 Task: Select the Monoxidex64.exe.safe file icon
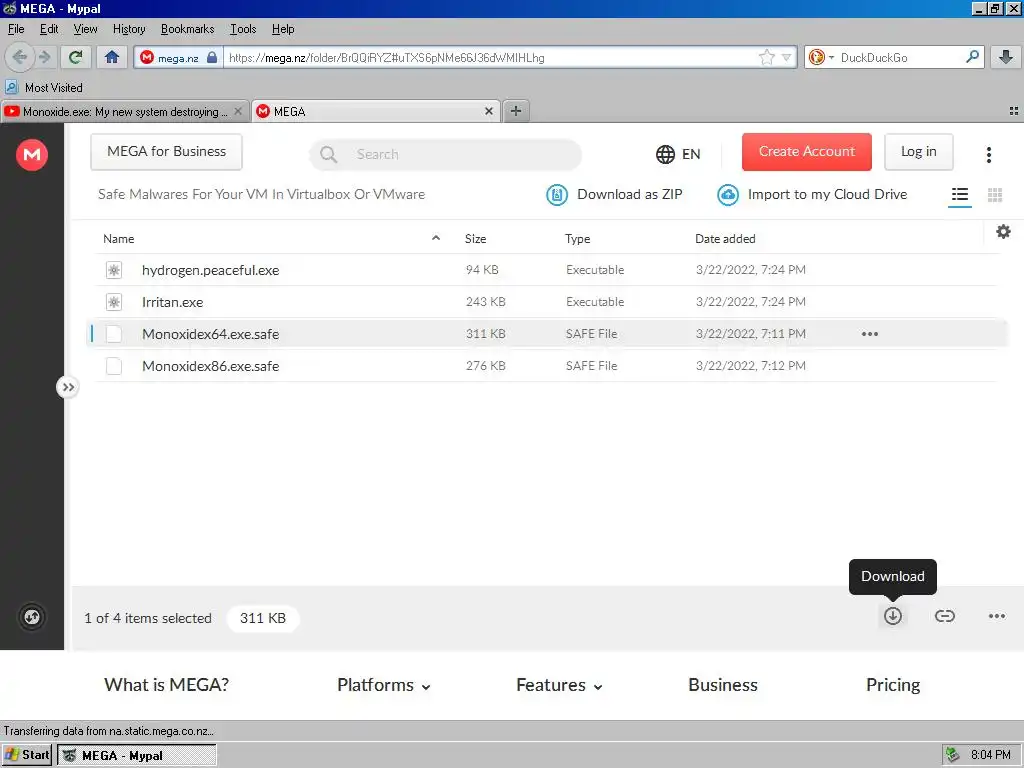click(114, 334)
